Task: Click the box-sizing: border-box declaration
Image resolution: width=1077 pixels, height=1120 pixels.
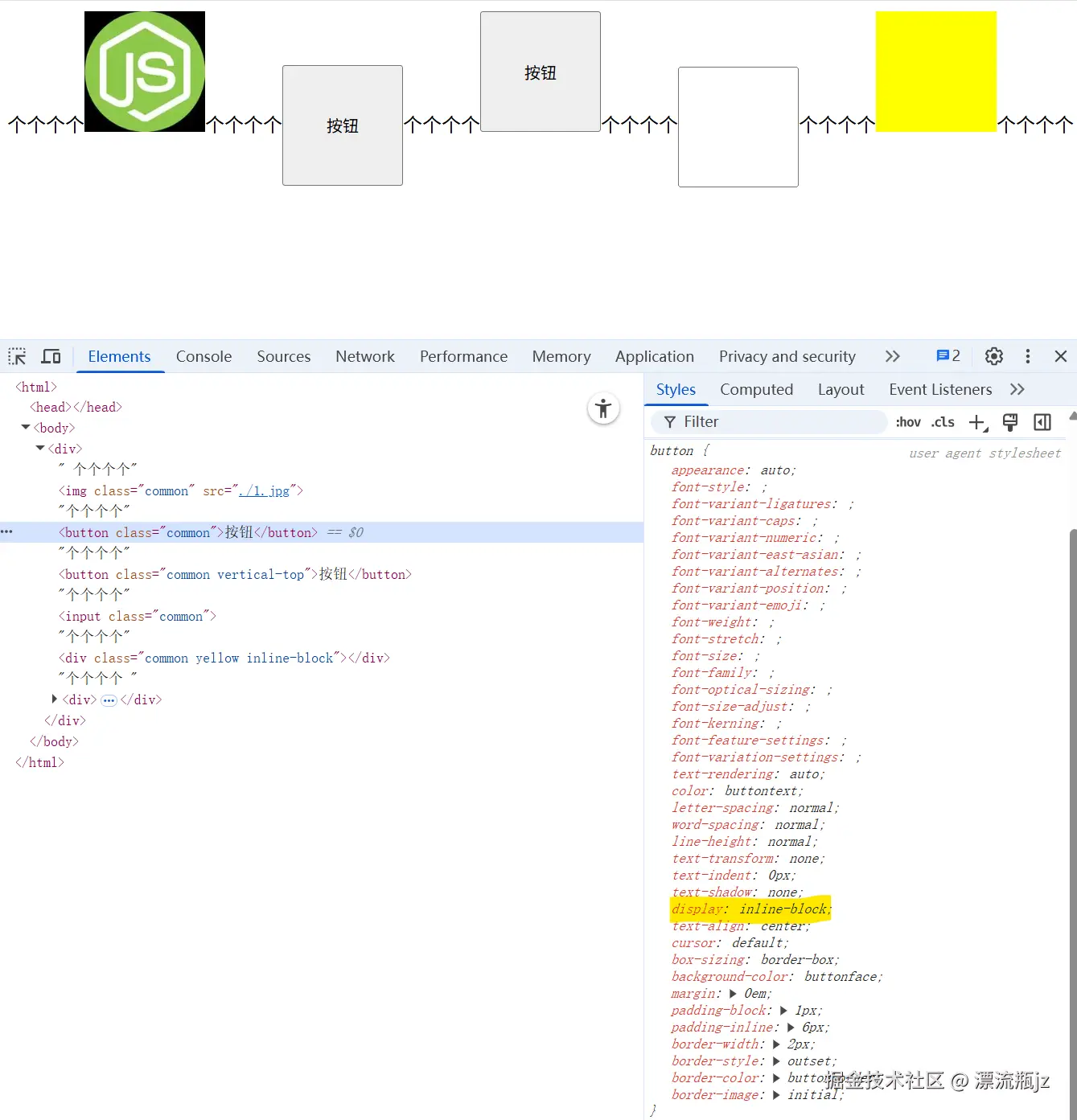Action: pos(755,960)
